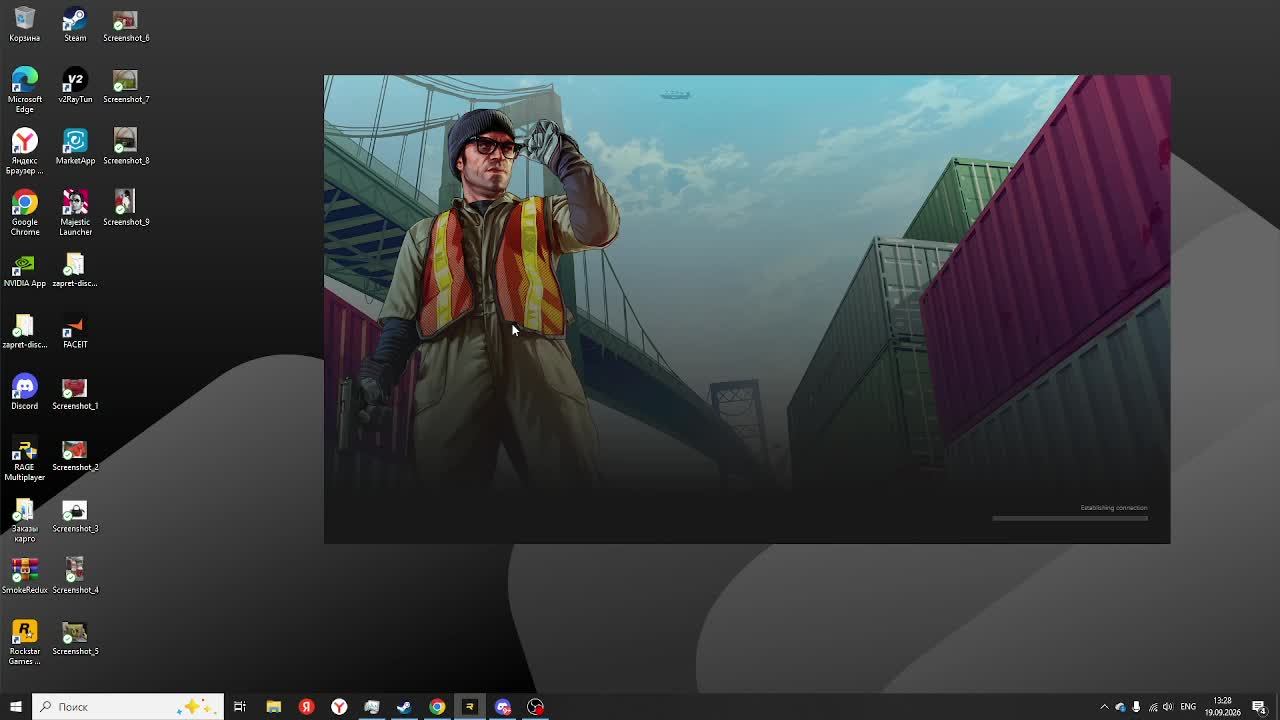
Task: Open the Яндекс Браузер desktop shortcut
Action: tap(24, 152)
